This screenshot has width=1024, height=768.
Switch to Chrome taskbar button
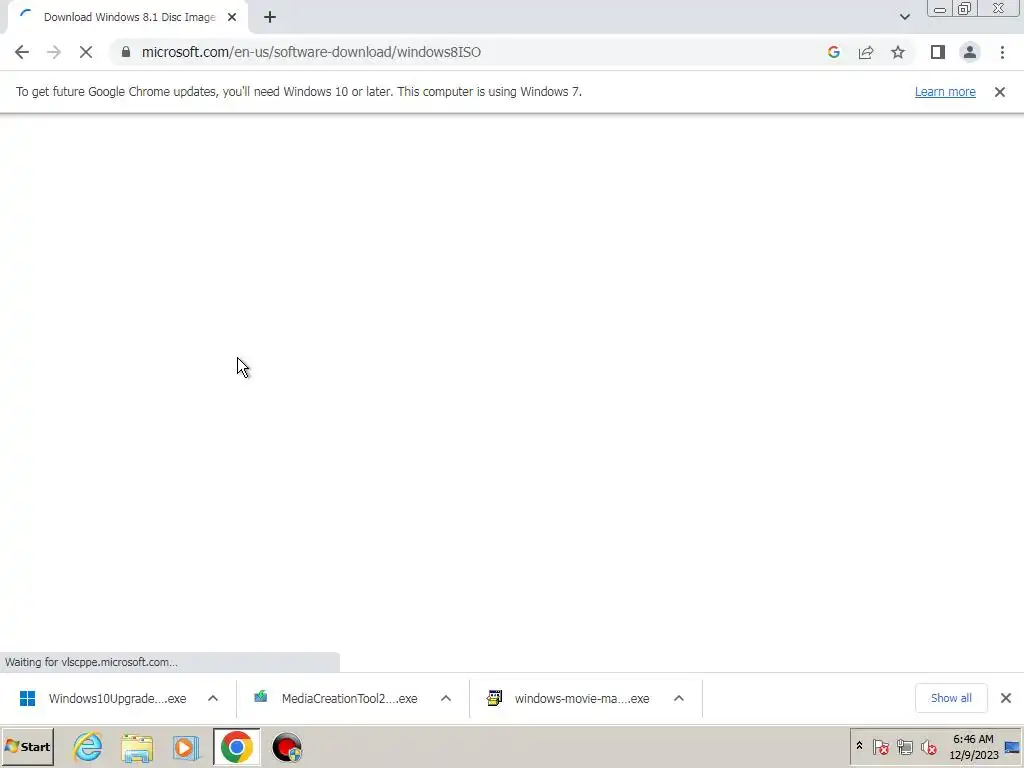(x=236, y=747)
